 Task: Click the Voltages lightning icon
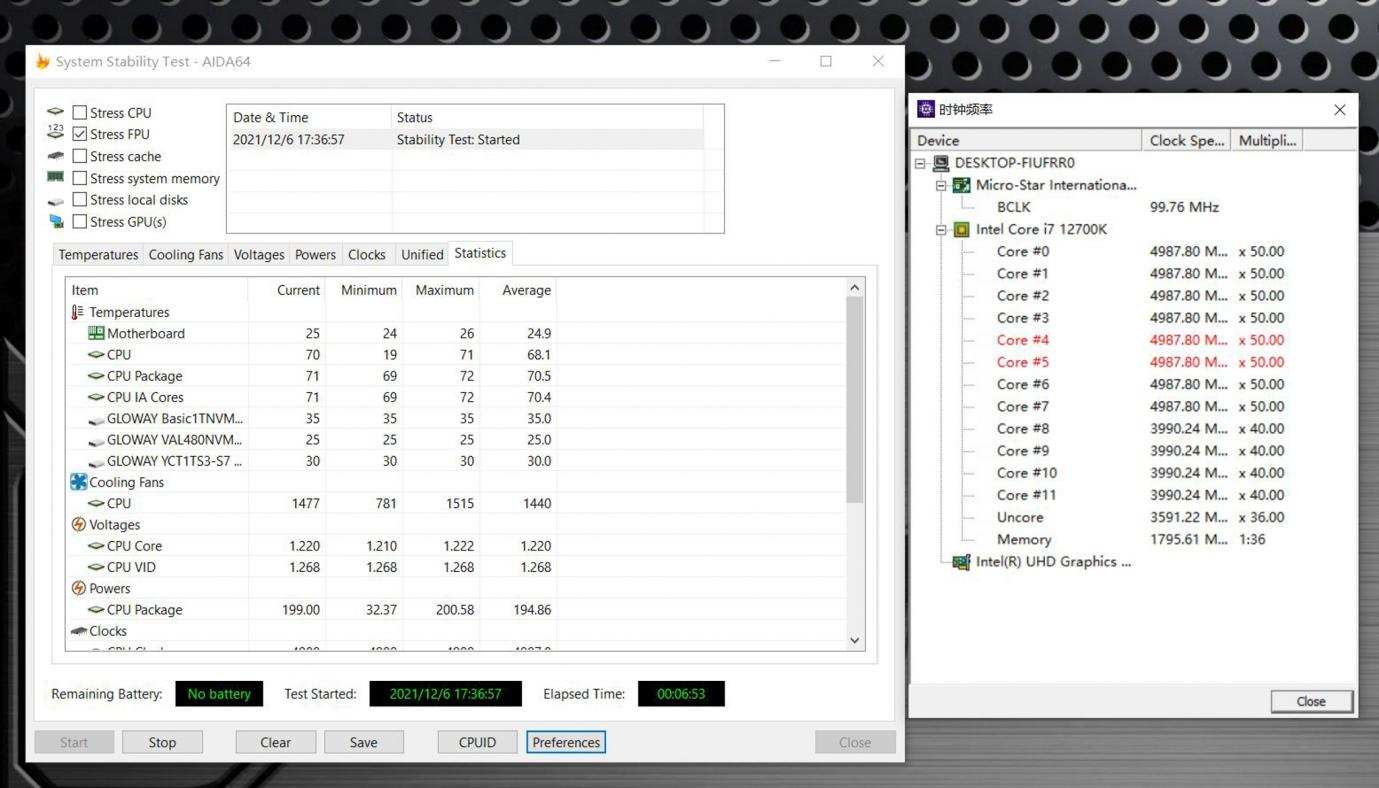[78, 524]
